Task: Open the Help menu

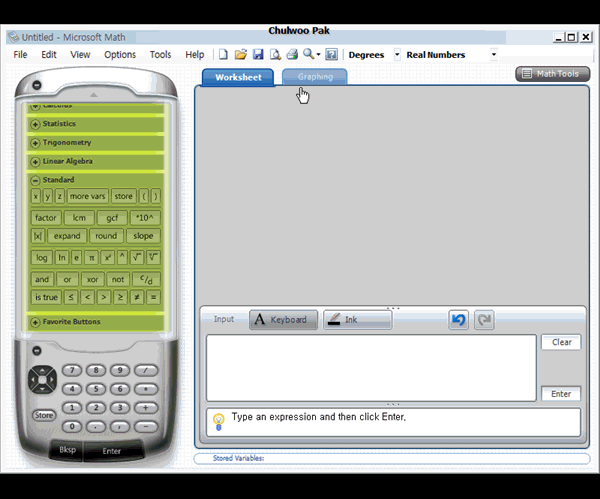Action: pos(195,55)
